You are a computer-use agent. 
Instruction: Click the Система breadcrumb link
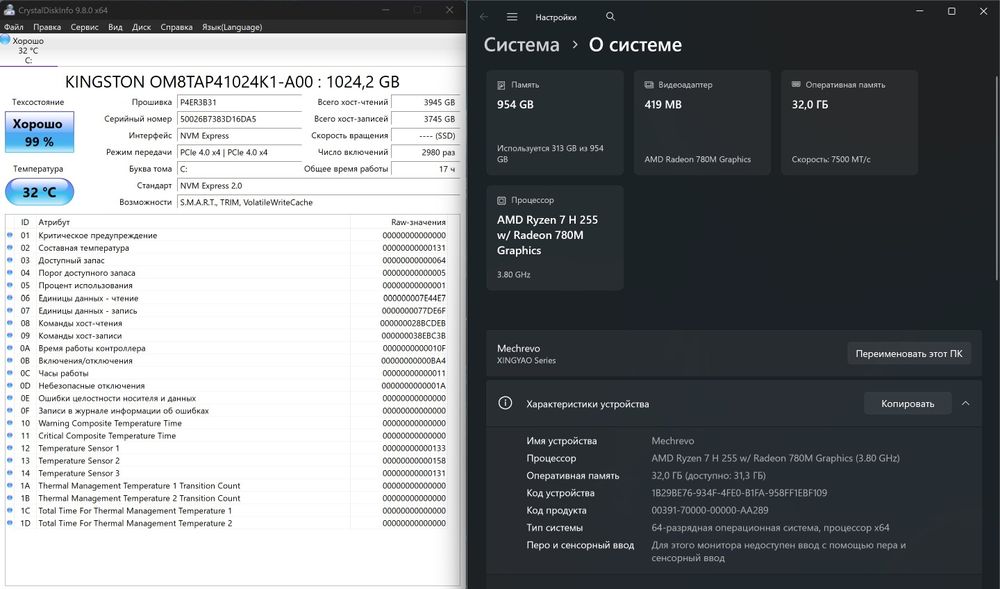pyautogui.click(x=521, y=45)
